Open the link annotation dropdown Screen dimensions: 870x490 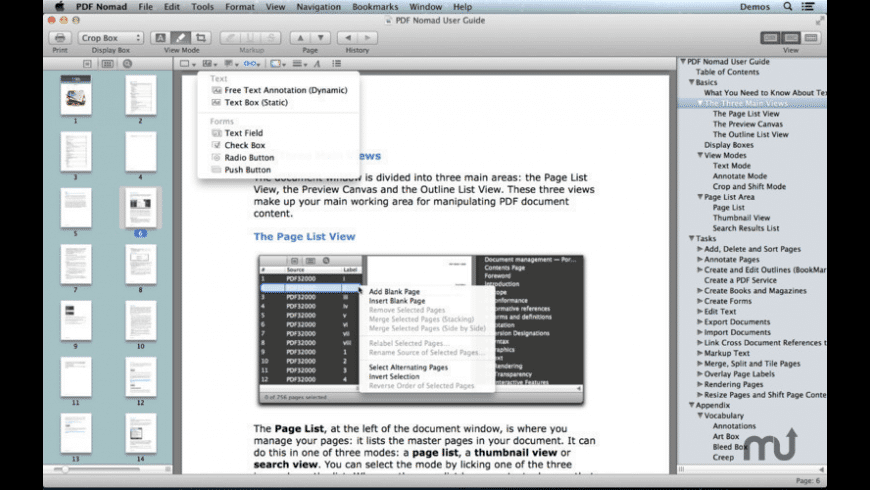click(252, 64)
